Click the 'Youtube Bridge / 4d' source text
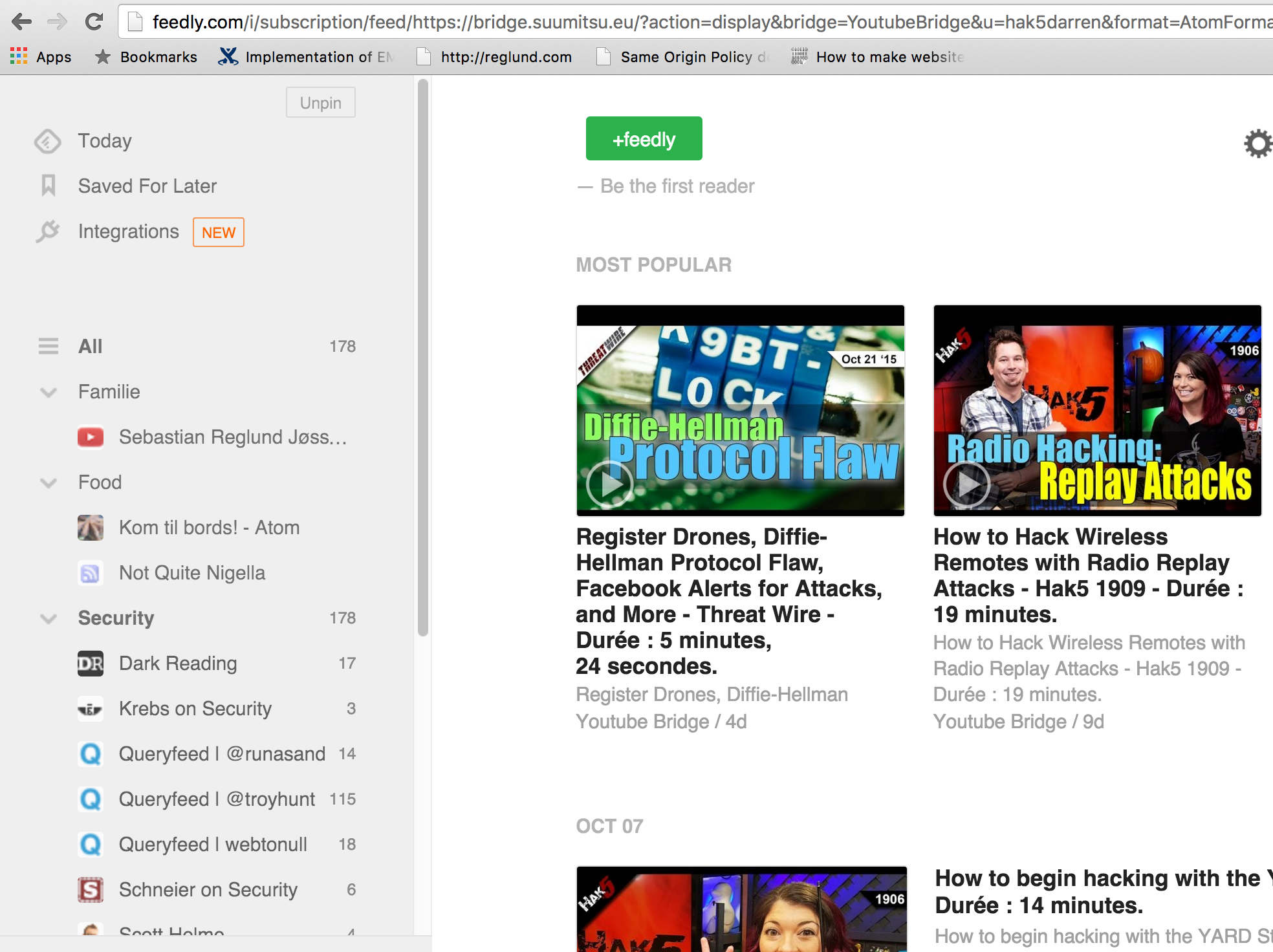This screenshot has width=1273, height=952. pos(661,722)
